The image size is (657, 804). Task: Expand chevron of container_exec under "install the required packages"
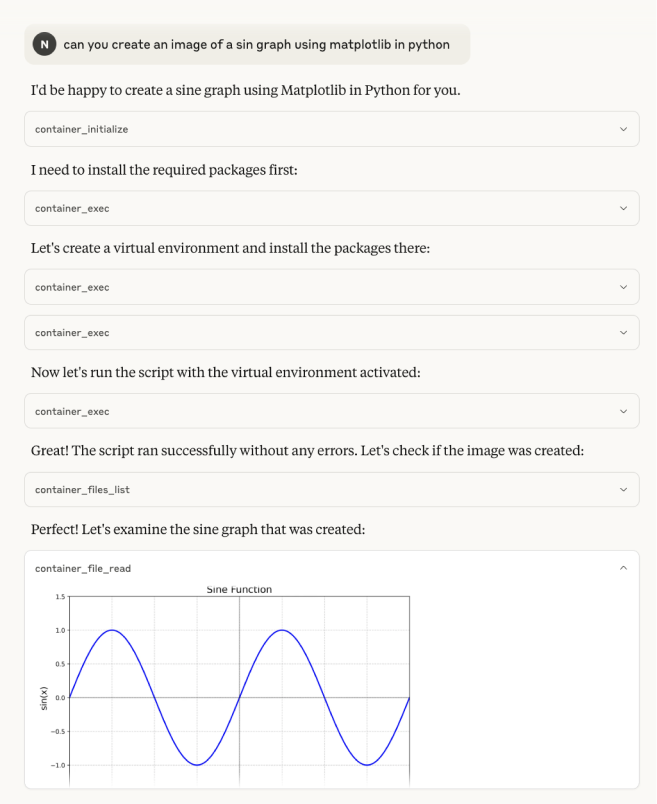623,208
